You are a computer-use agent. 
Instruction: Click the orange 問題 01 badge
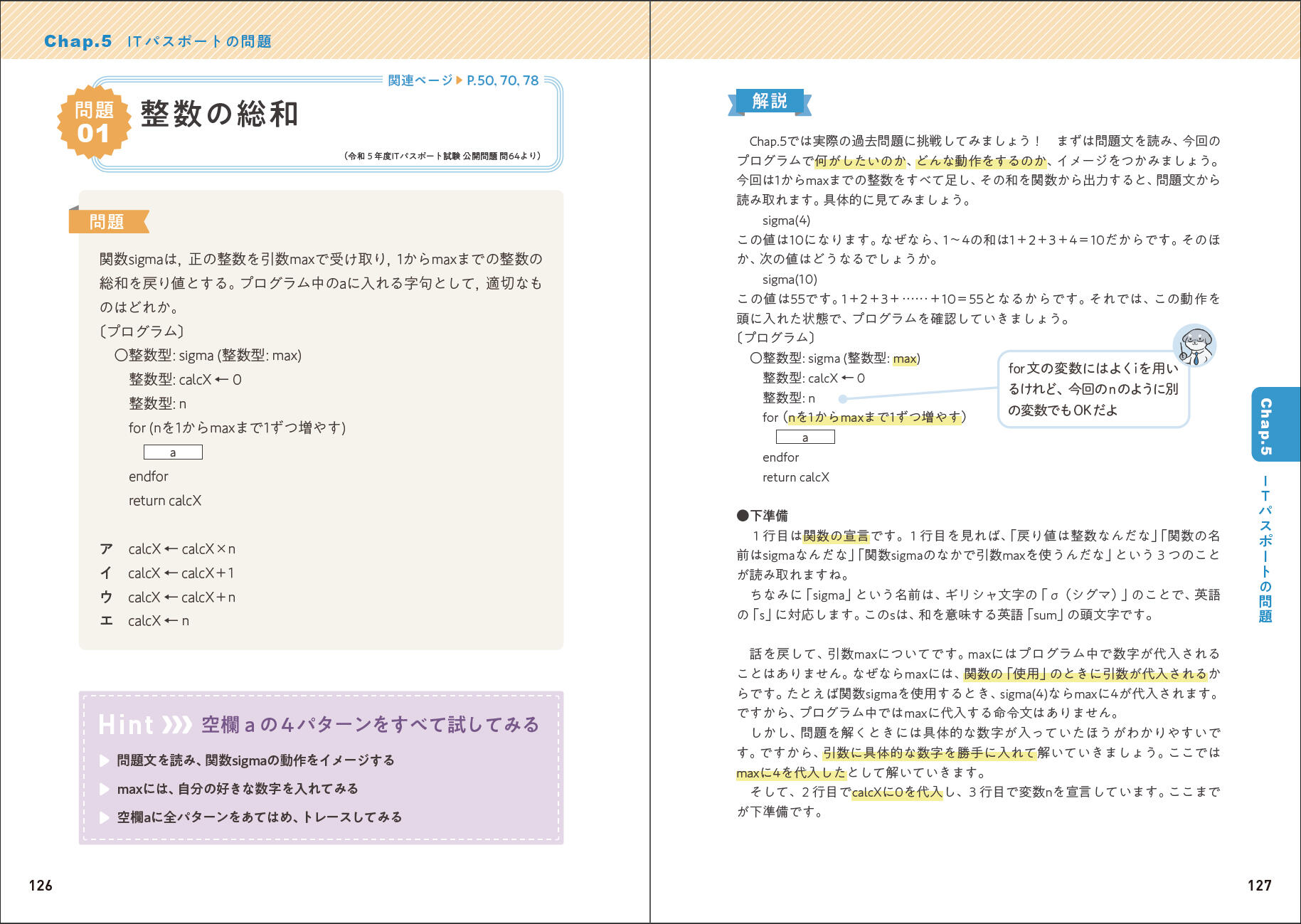tap(94, 122)
